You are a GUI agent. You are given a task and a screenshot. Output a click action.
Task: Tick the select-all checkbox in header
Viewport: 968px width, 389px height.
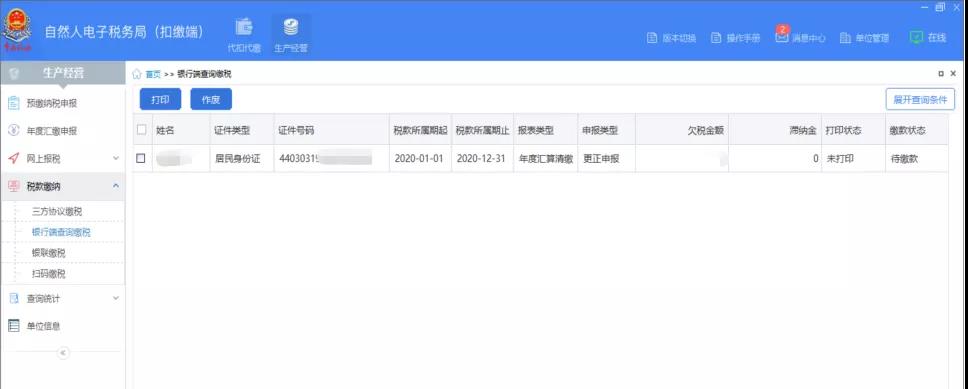(141, 130)
